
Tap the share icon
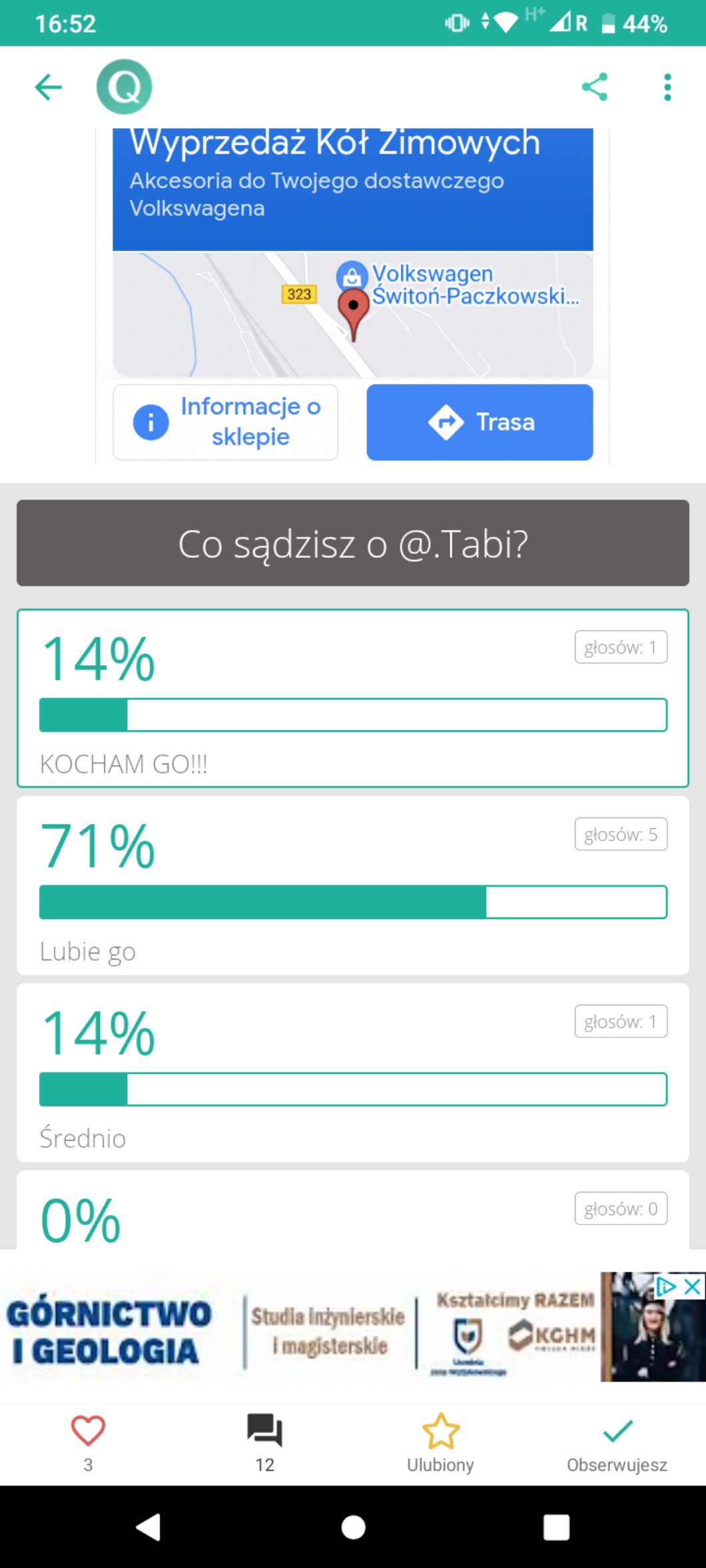point(595,87)
